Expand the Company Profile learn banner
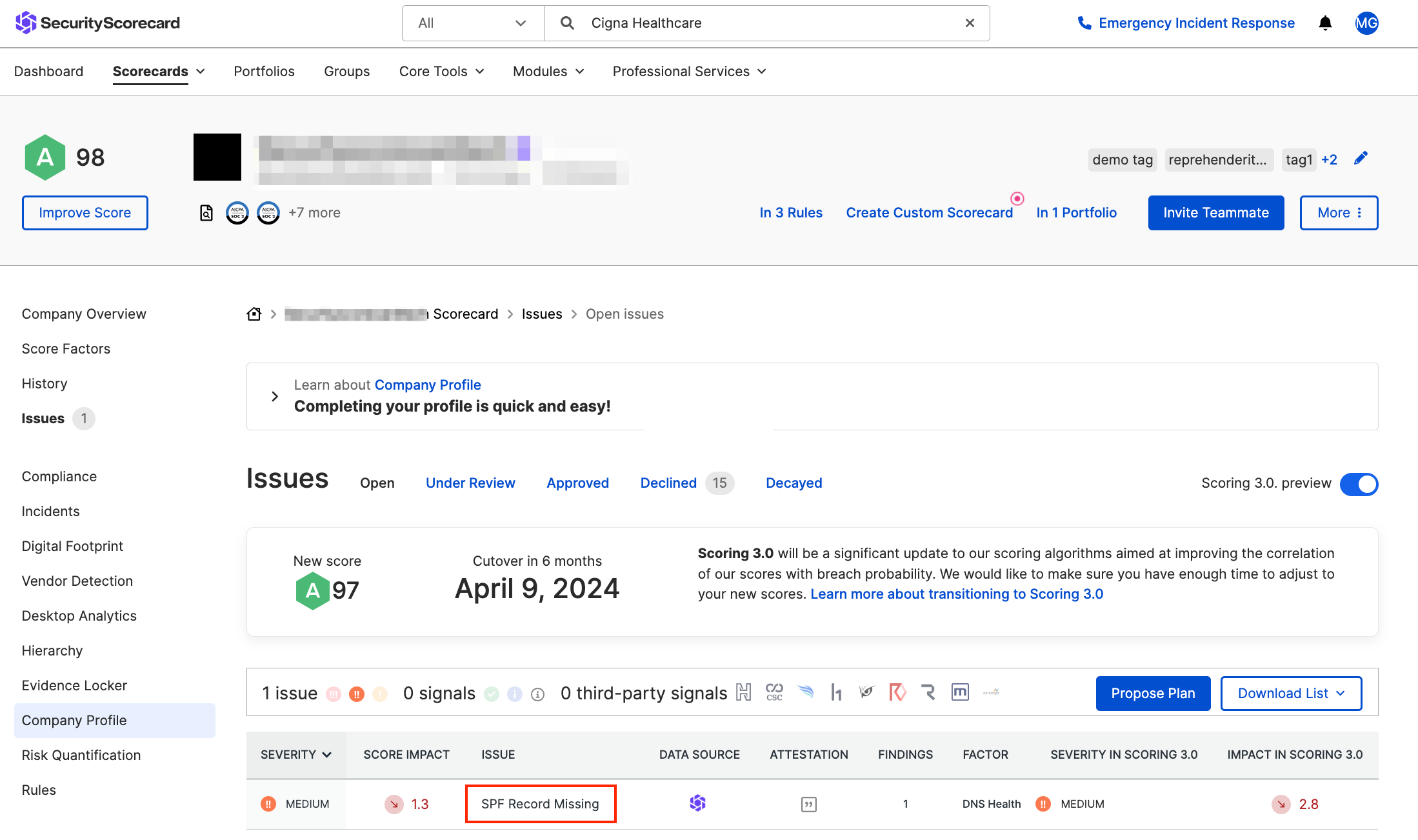1418x840 pixels. (275, 396)
